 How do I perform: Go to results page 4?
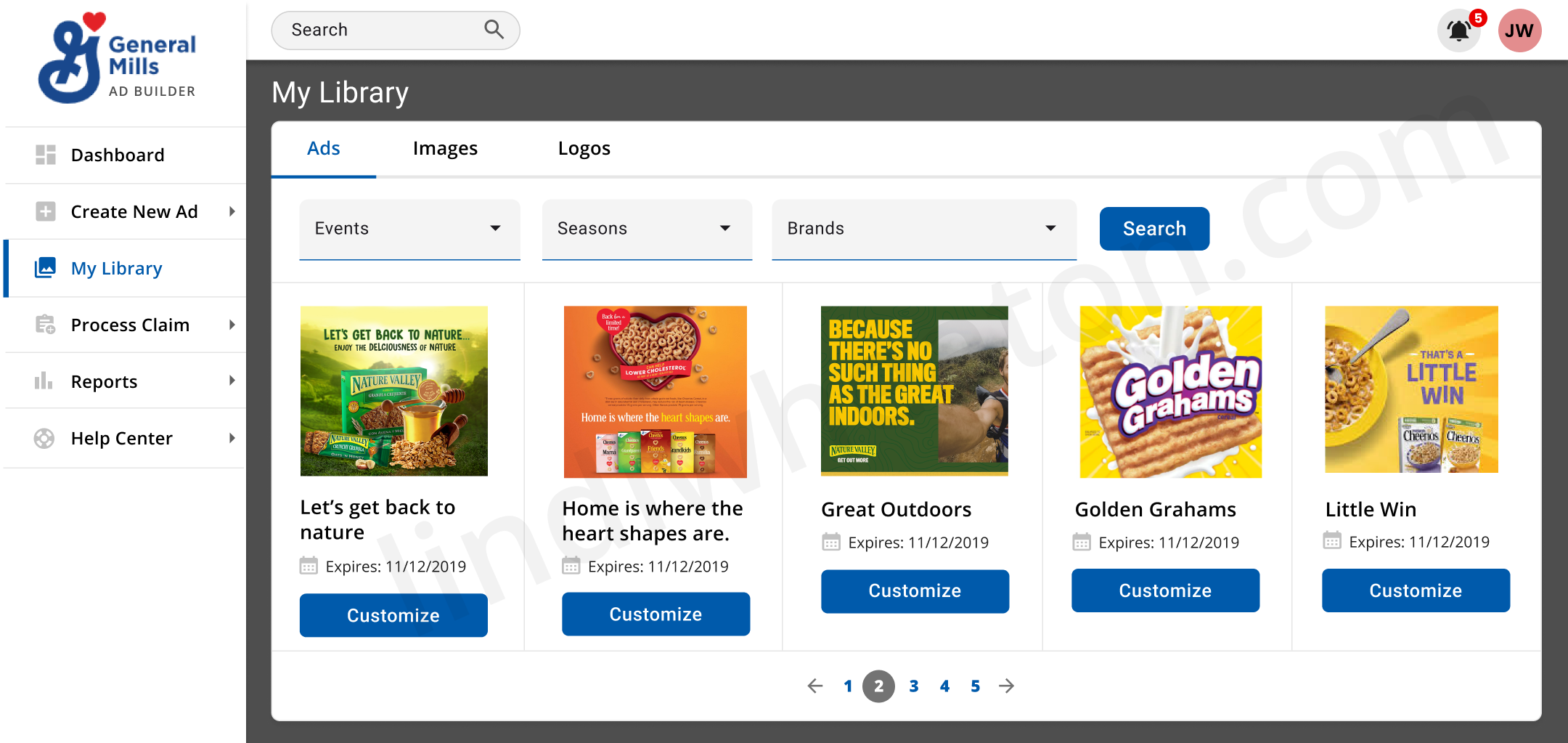point(944,686)
